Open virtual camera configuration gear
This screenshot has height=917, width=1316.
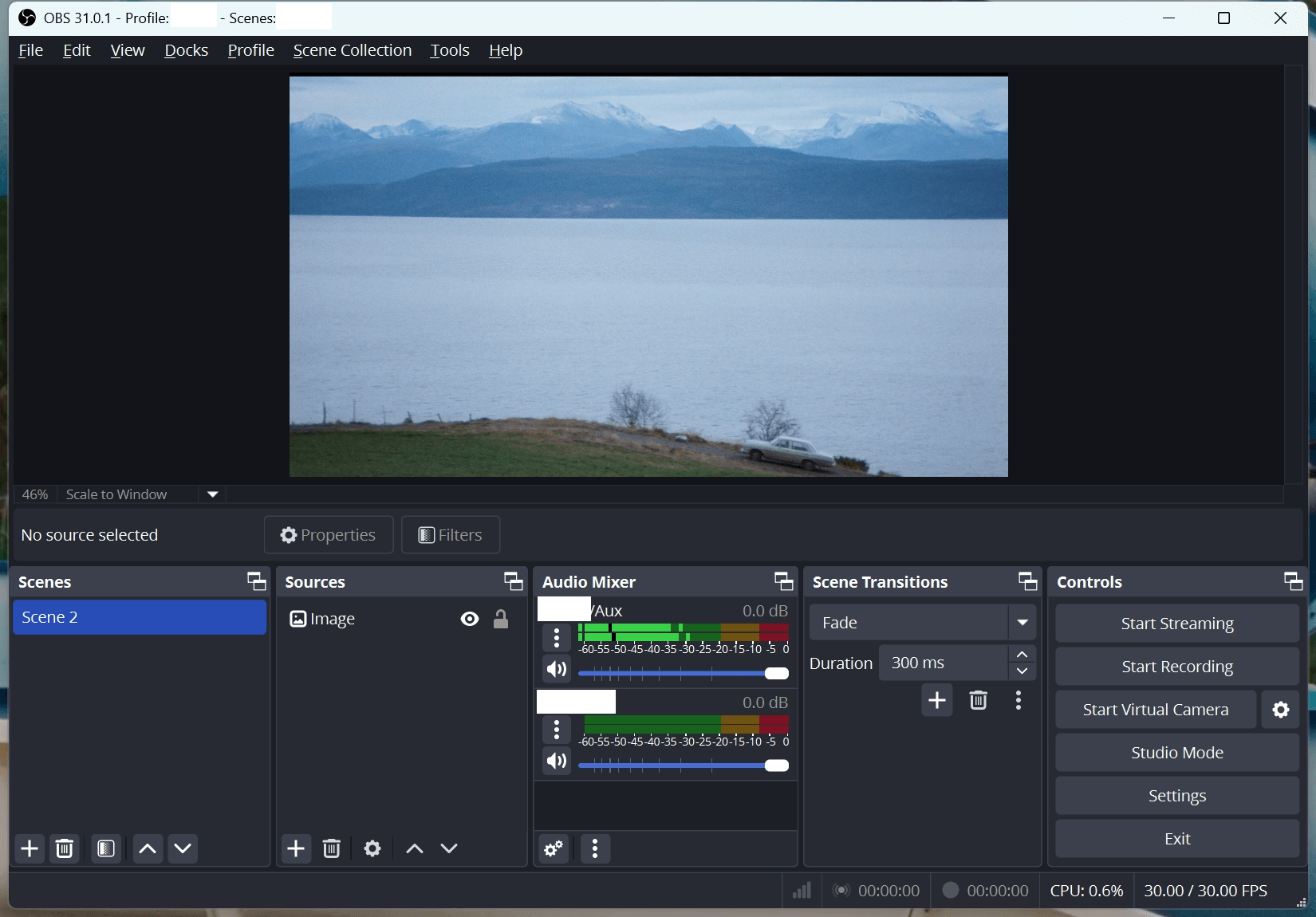click(x=1280, y=710)
